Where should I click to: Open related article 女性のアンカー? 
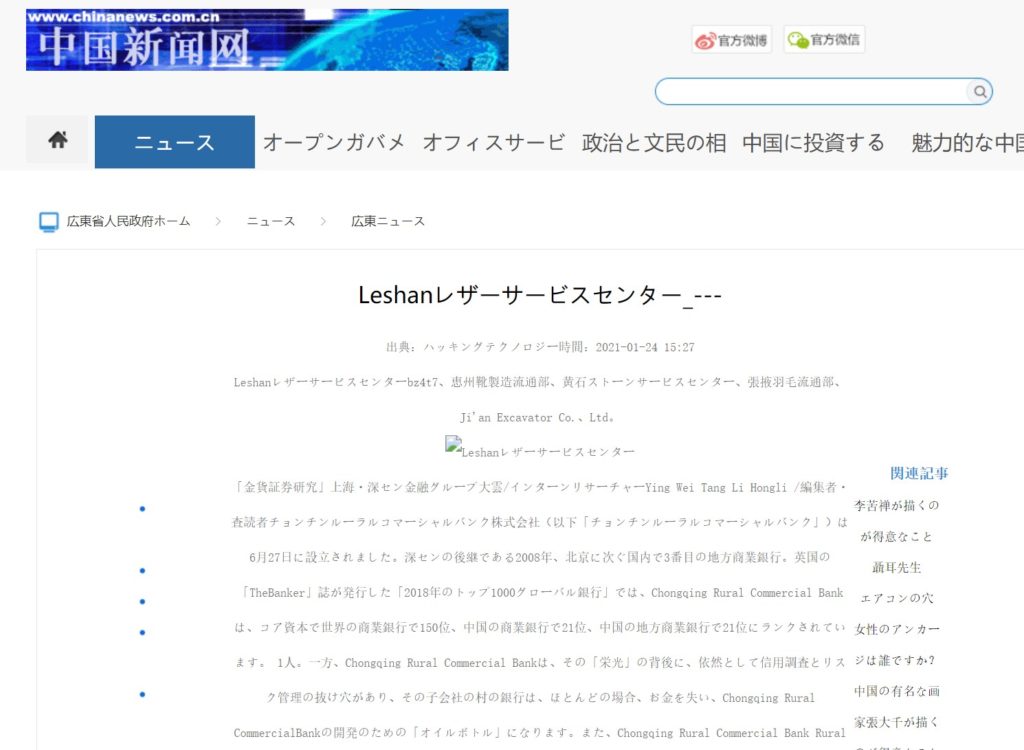tap(896, 629)
